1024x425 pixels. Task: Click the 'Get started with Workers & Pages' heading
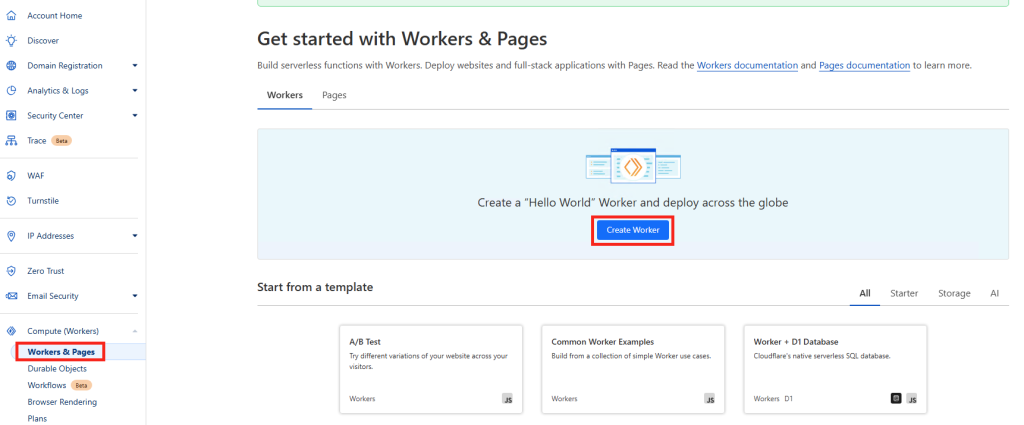point(402,39)
